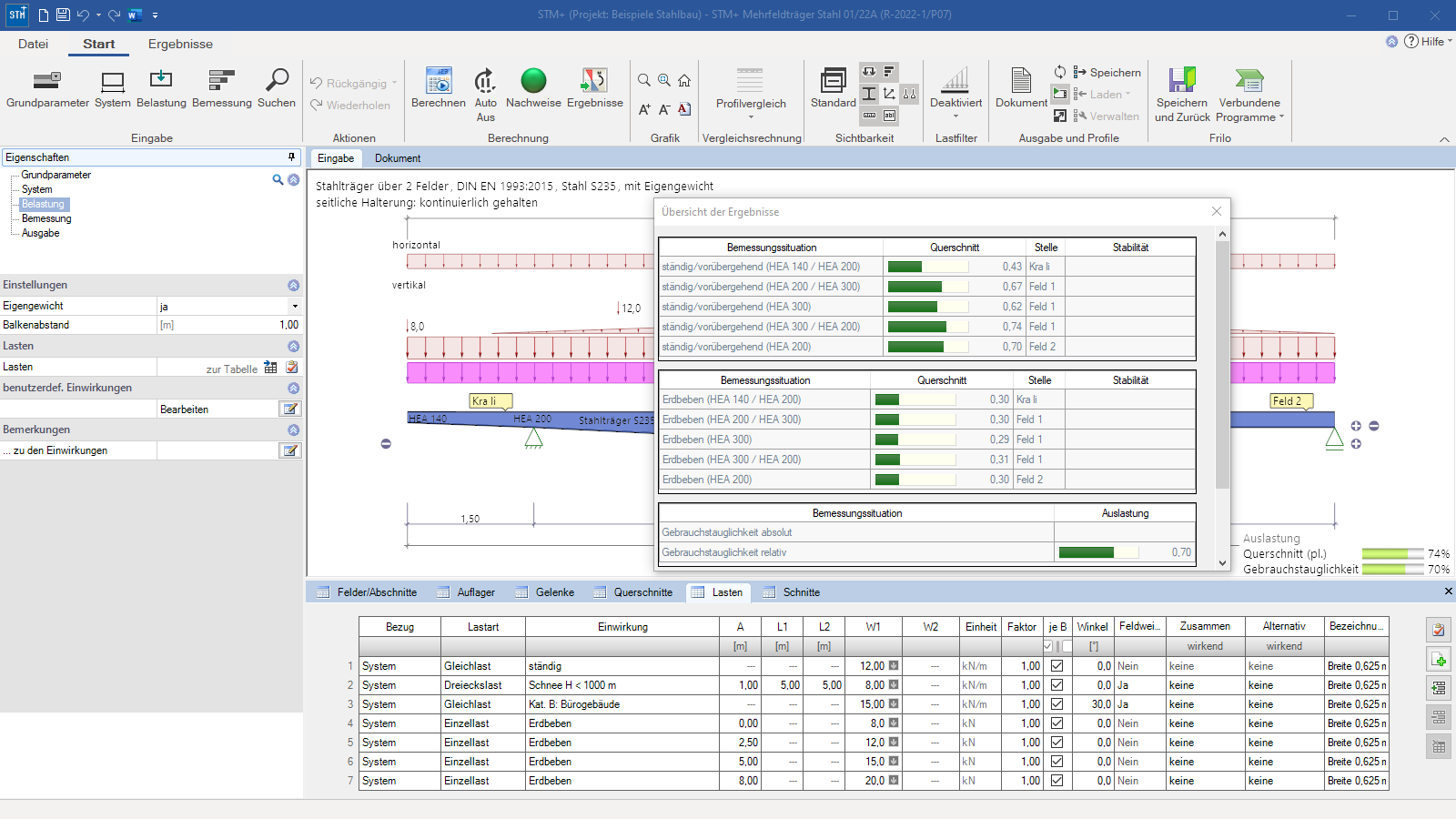The width and height of the screenshot is (1456, 819).
Task: Click the Gebrauchstauglichkeit relativ utilization bar
Action: click(x=1098, y=552)
